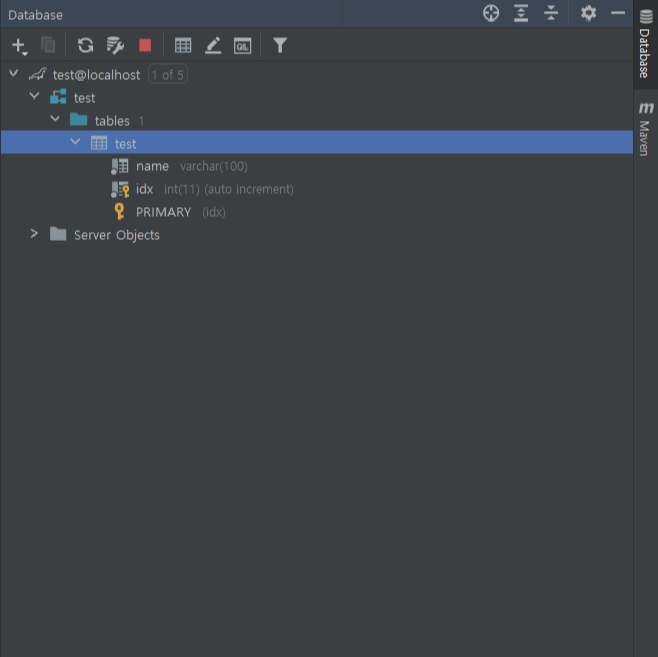Image resolution: width=658 pixels, height=657 pixels.
Task: Click the Select Opened File crosshair icon
Action: pos(491,13)
